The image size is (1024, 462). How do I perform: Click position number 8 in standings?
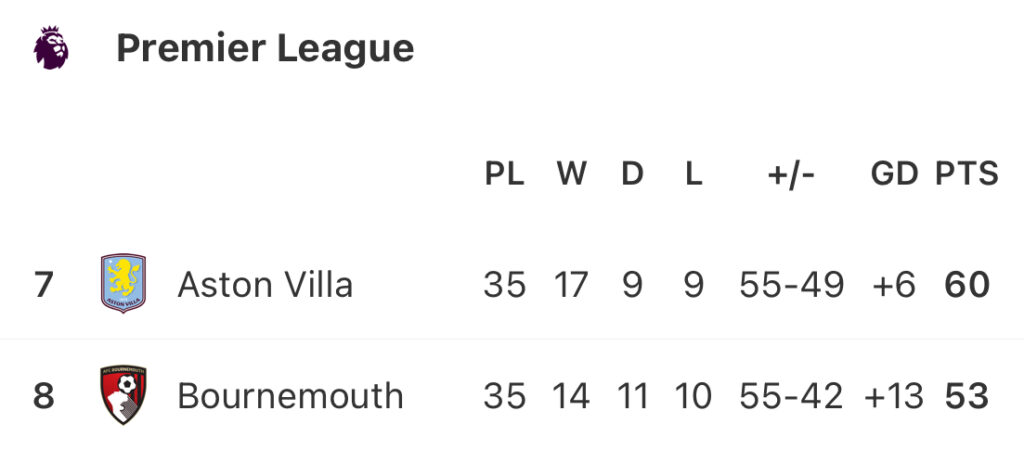pyautogui.click(x=44, y=396)
